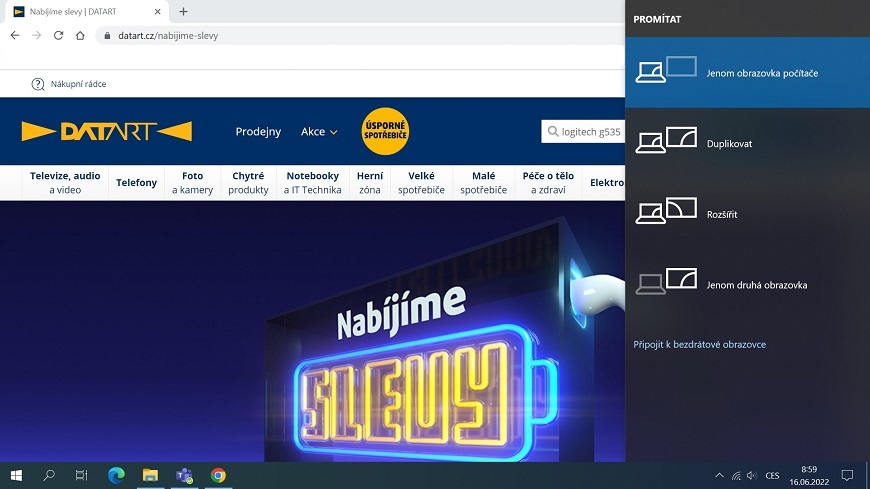Open clock and calendar 8:59

[809, 475]
